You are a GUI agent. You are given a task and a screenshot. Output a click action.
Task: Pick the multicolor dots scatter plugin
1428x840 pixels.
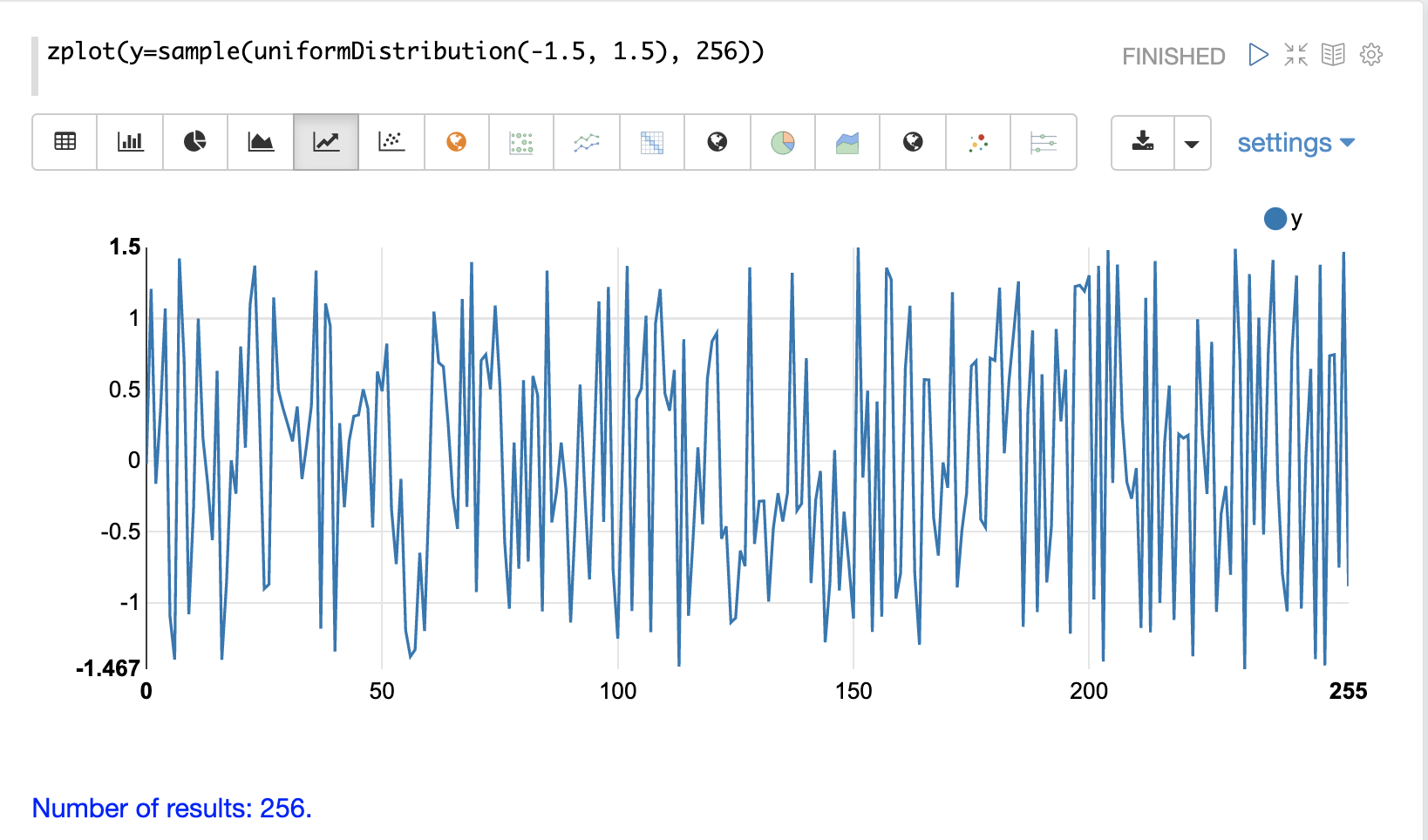(978, 142)
